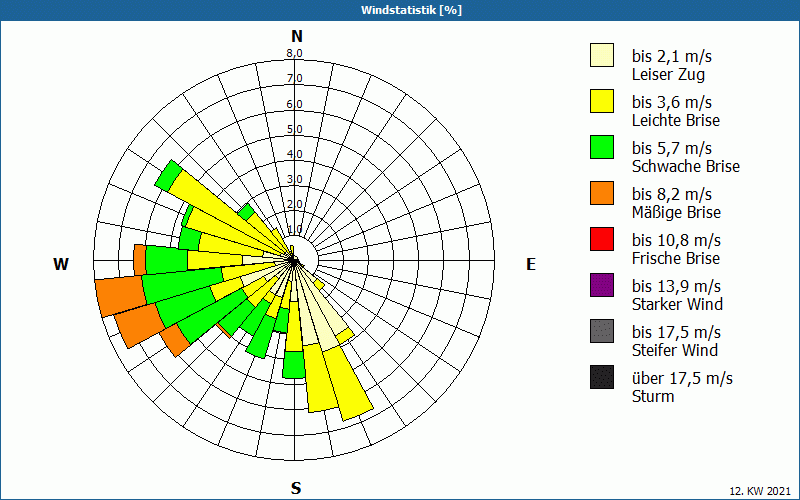Screen dimensions: 800x500
Task: Click the '5,0' radial axis label
Action: [295, 129]
